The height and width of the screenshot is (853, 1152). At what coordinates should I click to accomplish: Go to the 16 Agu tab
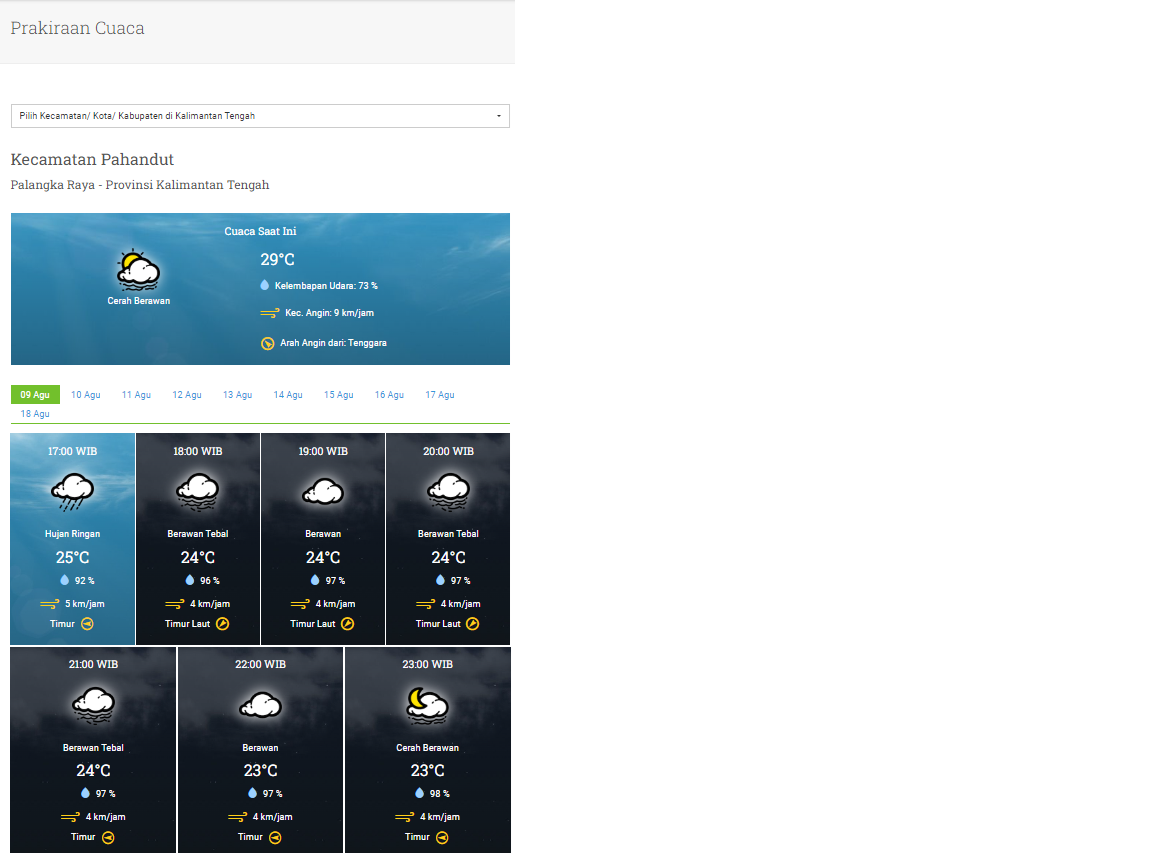coord(389,395)
